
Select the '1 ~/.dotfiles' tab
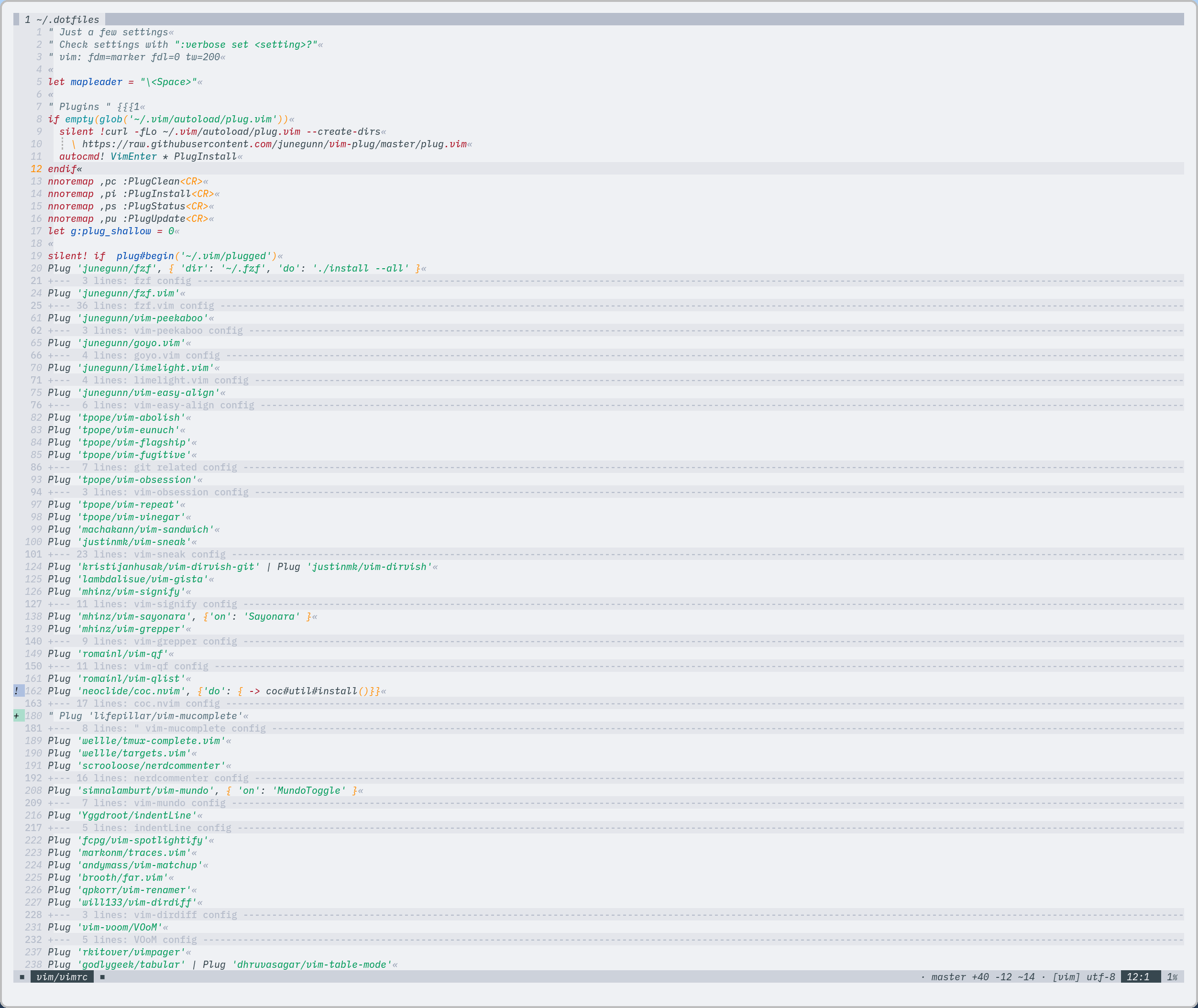62,20
